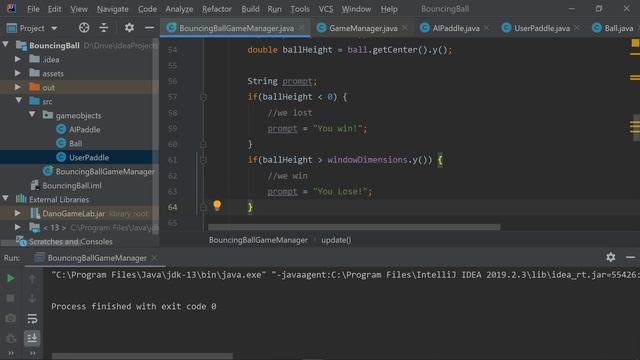The height and width of the screenshot is (360, 640).
Task: Collapse the gameobjects package
Action: point(32,115)
